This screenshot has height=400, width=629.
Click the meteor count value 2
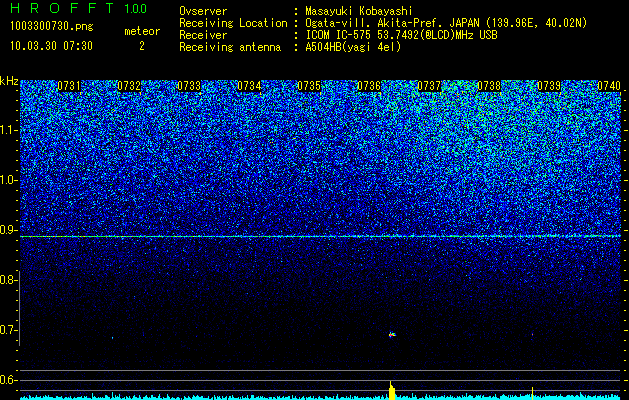(x=142, y=46)
